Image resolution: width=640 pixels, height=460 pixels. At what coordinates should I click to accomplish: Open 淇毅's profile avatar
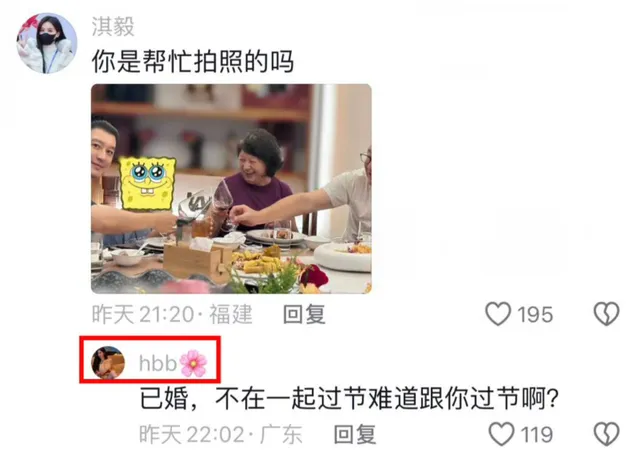(x=47, y=43)
